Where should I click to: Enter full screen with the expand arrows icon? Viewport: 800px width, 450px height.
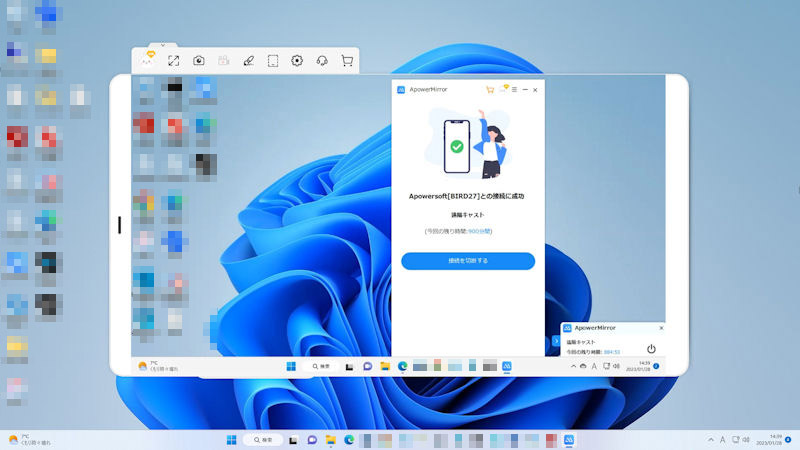coord(173,61)
